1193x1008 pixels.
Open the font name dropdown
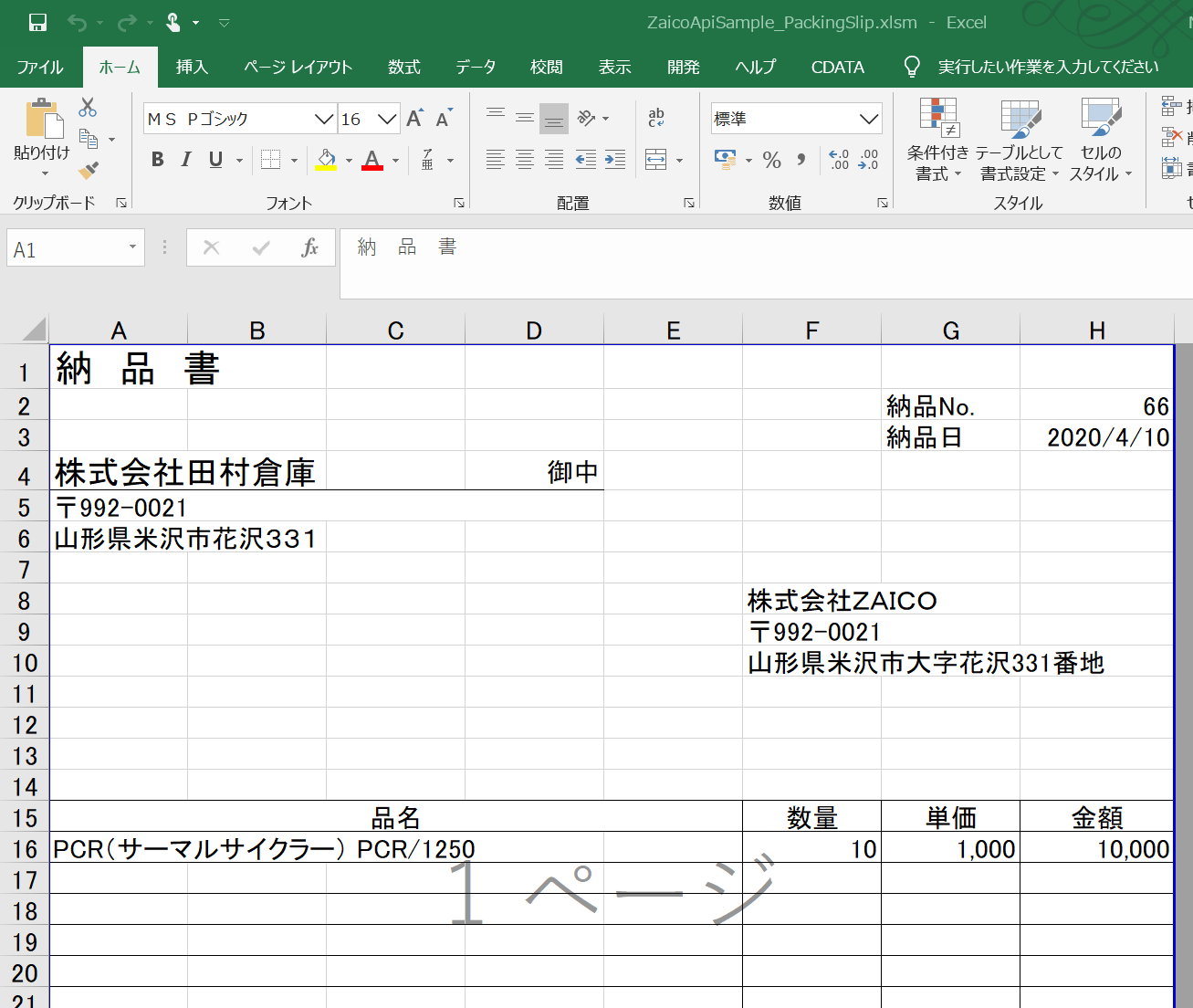click(323, 119)
